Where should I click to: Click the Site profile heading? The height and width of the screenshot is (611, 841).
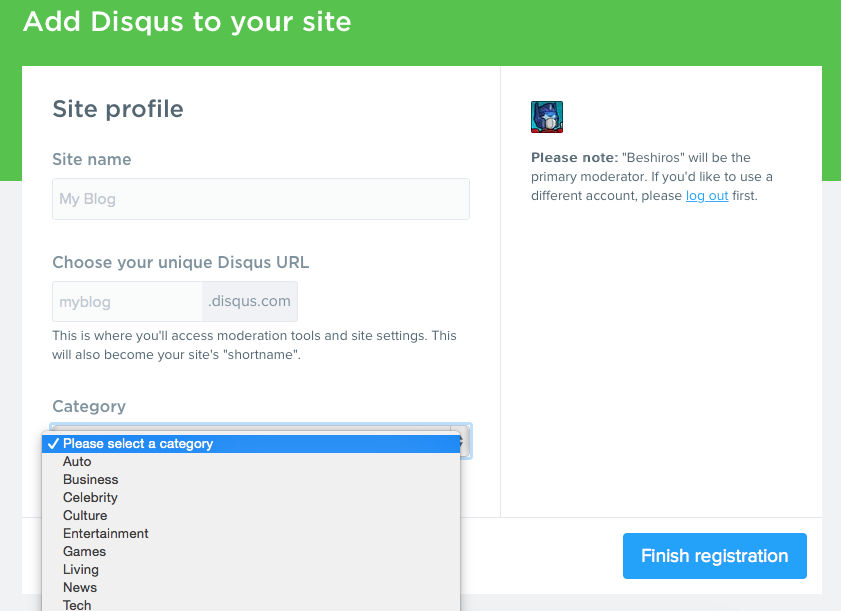118,109
